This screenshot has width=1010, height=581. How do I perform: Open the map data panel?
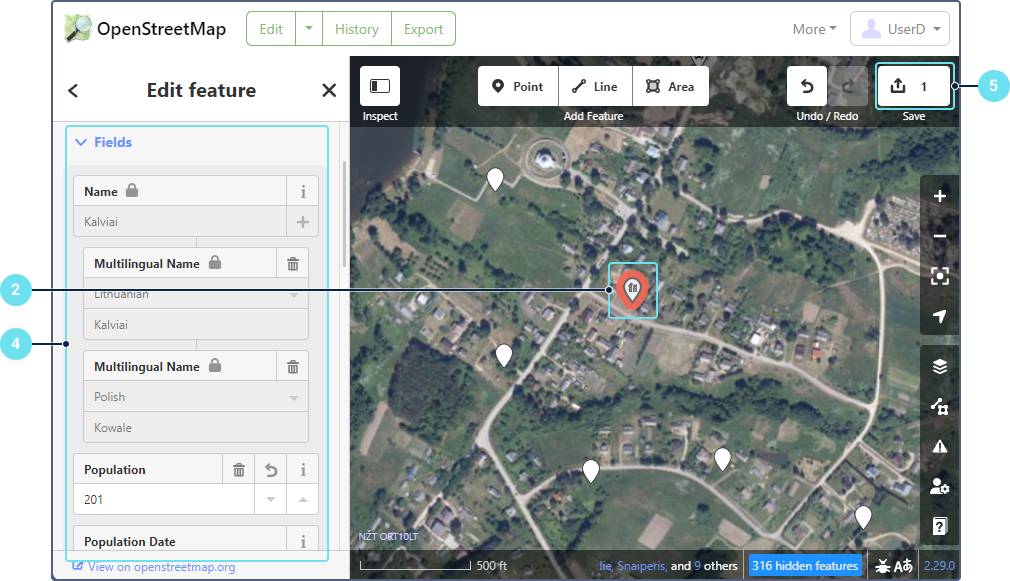pyautogui.click(x=939, y=406)
